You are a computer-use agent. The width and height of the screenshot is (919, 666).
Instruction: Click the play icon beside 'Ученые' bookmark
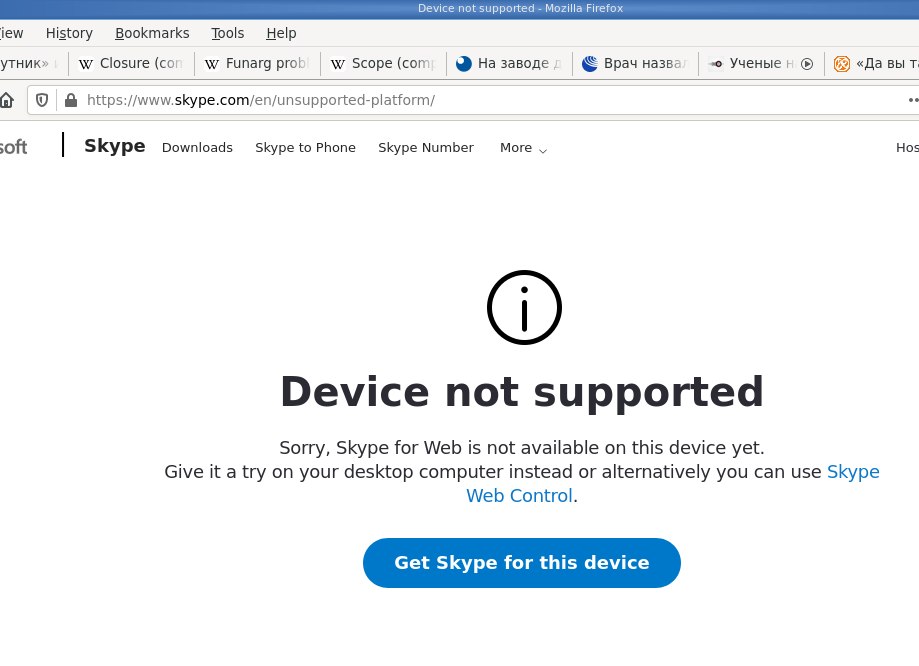coord(807,64)
